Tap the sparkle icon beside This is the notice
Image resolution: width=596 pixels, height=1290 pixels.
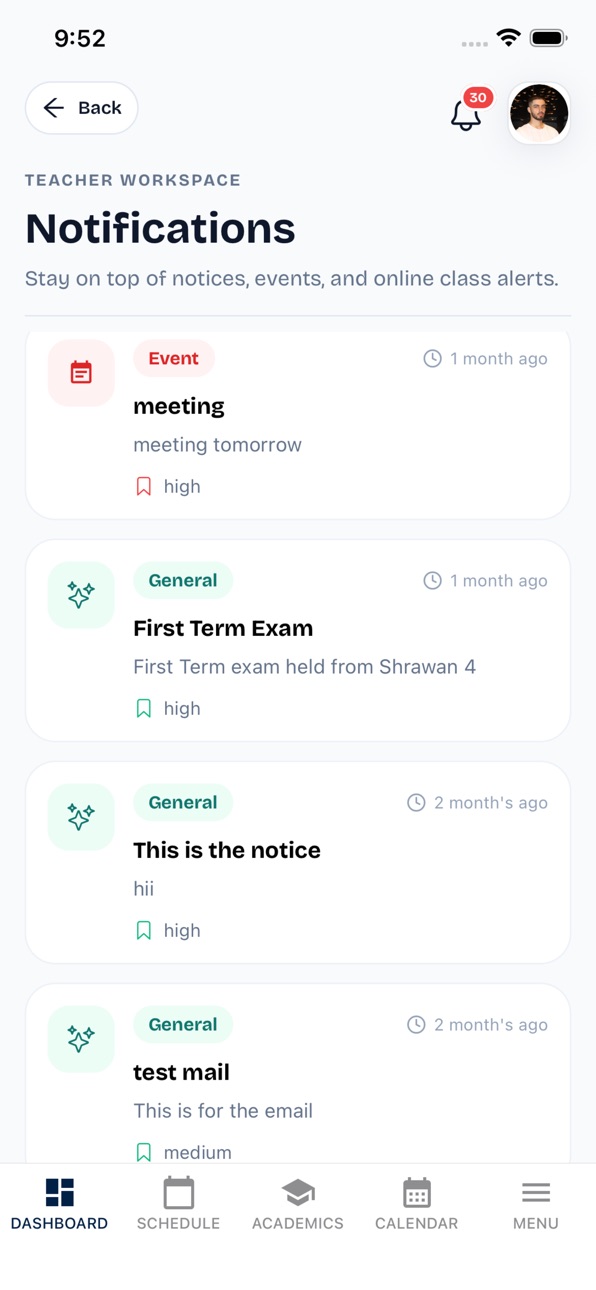81,817
